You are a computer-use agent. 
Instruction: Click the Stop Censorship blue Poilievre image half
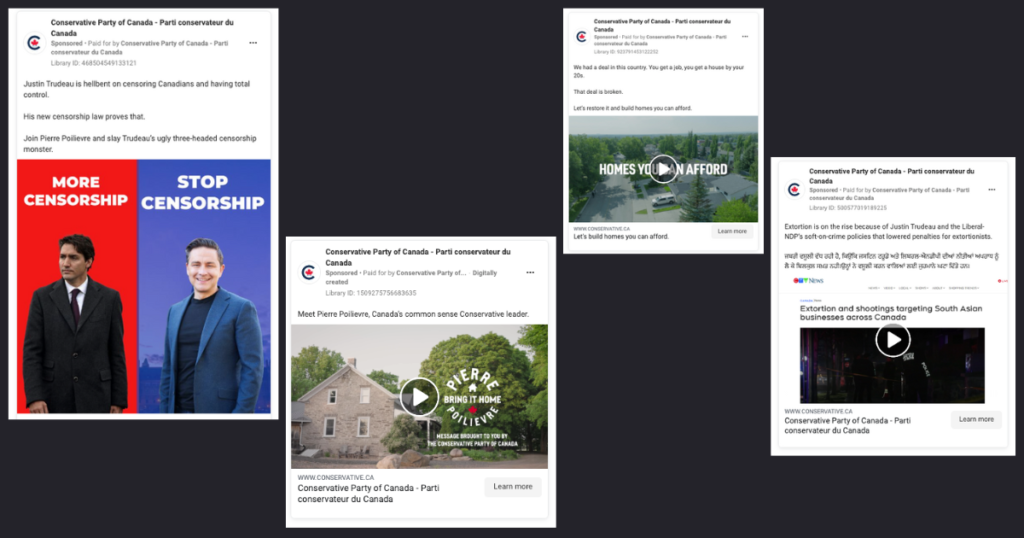tap(204, 287)
